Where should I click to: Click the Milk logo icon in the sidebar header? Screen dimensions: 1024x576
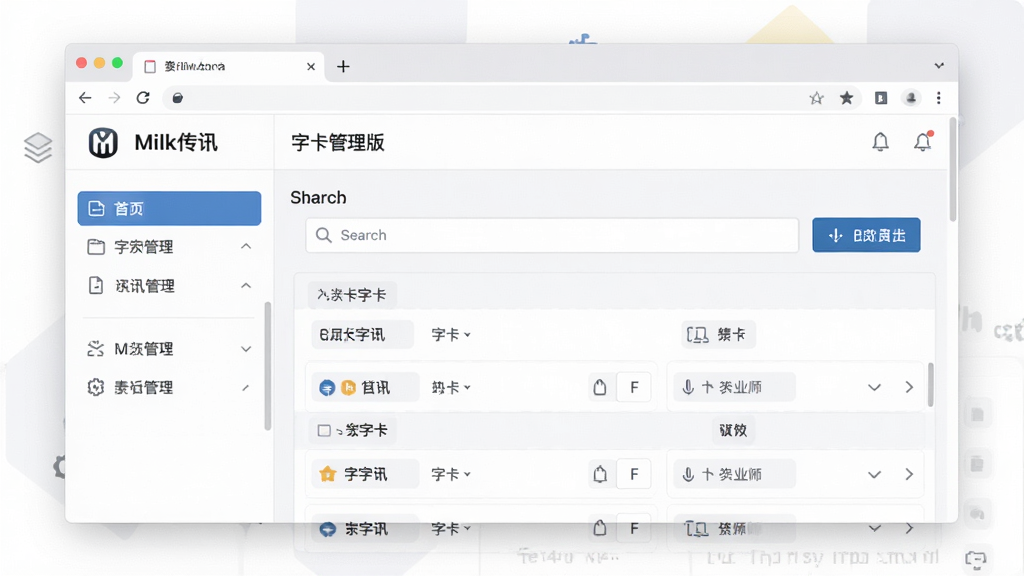pos(103,143)
